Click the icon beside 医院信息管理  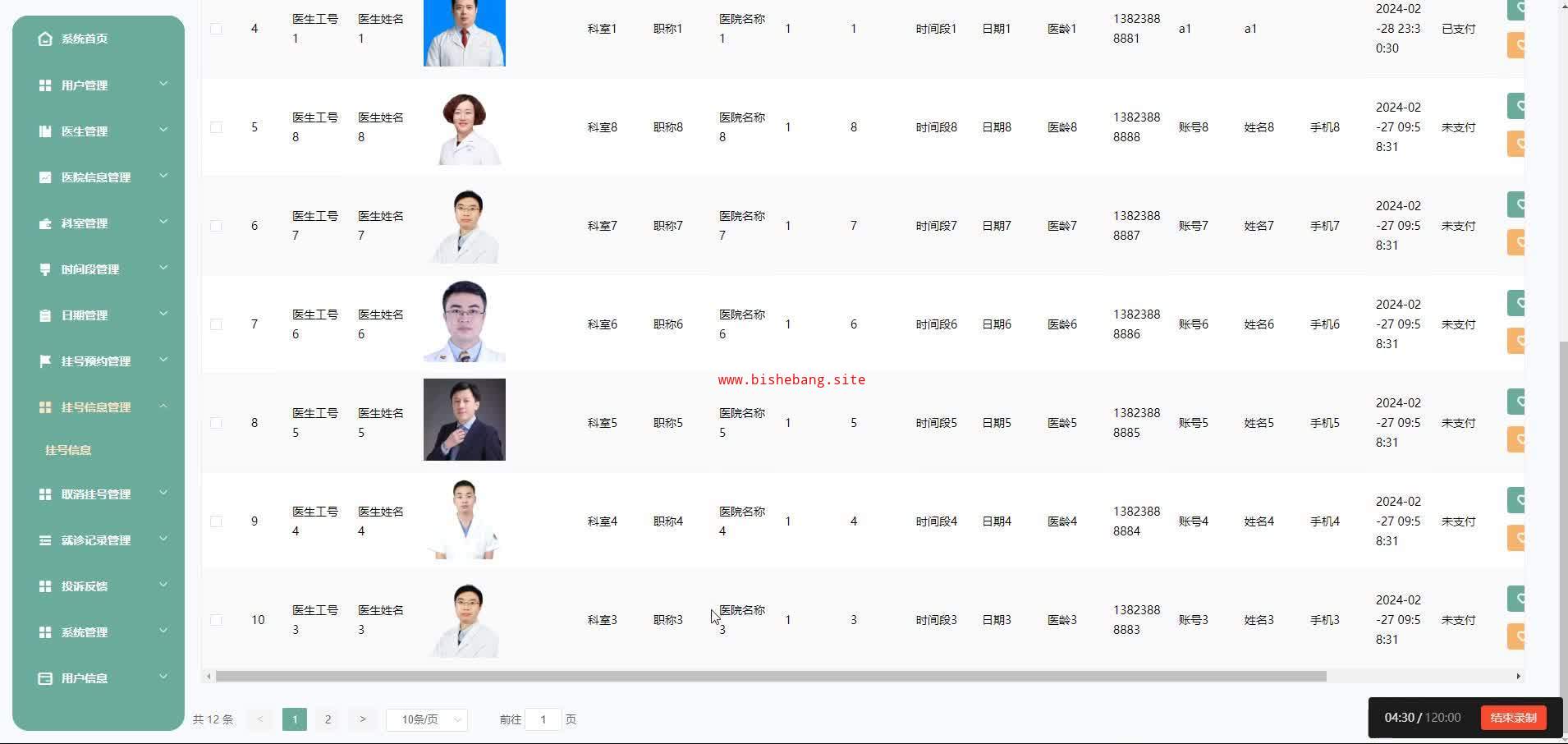[45, 177]
